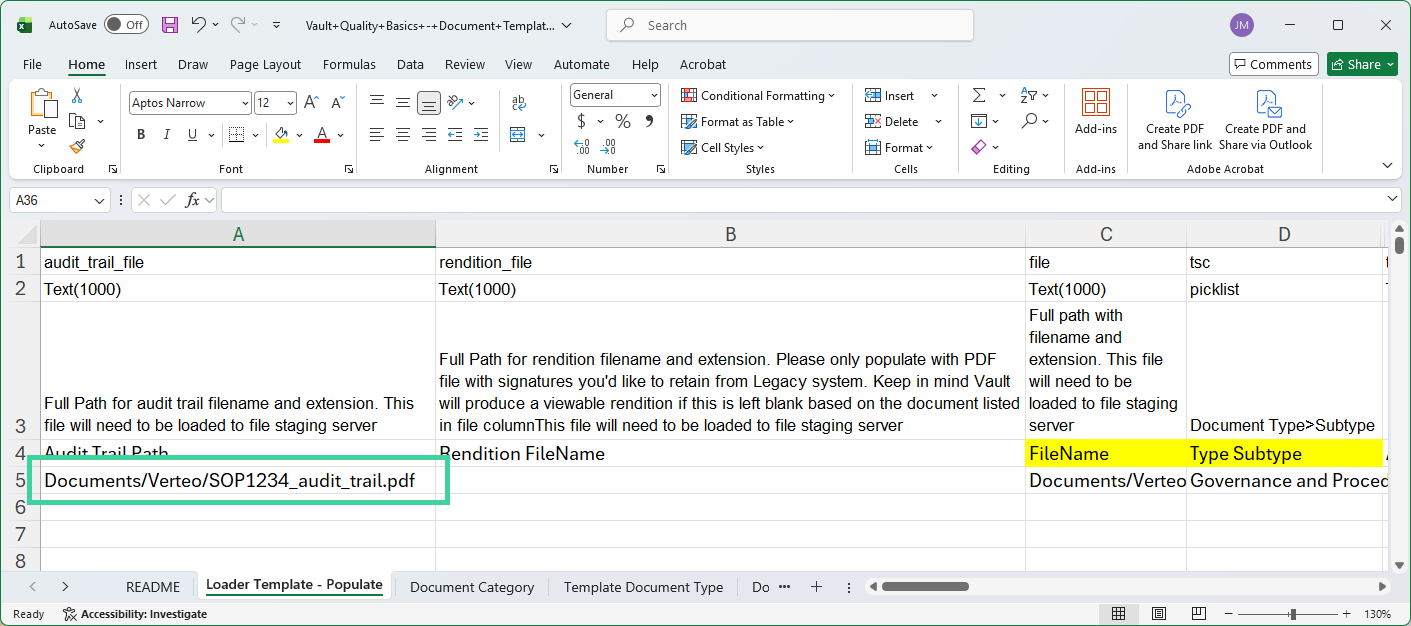Click the Search box in title bar

click(789, 24)
